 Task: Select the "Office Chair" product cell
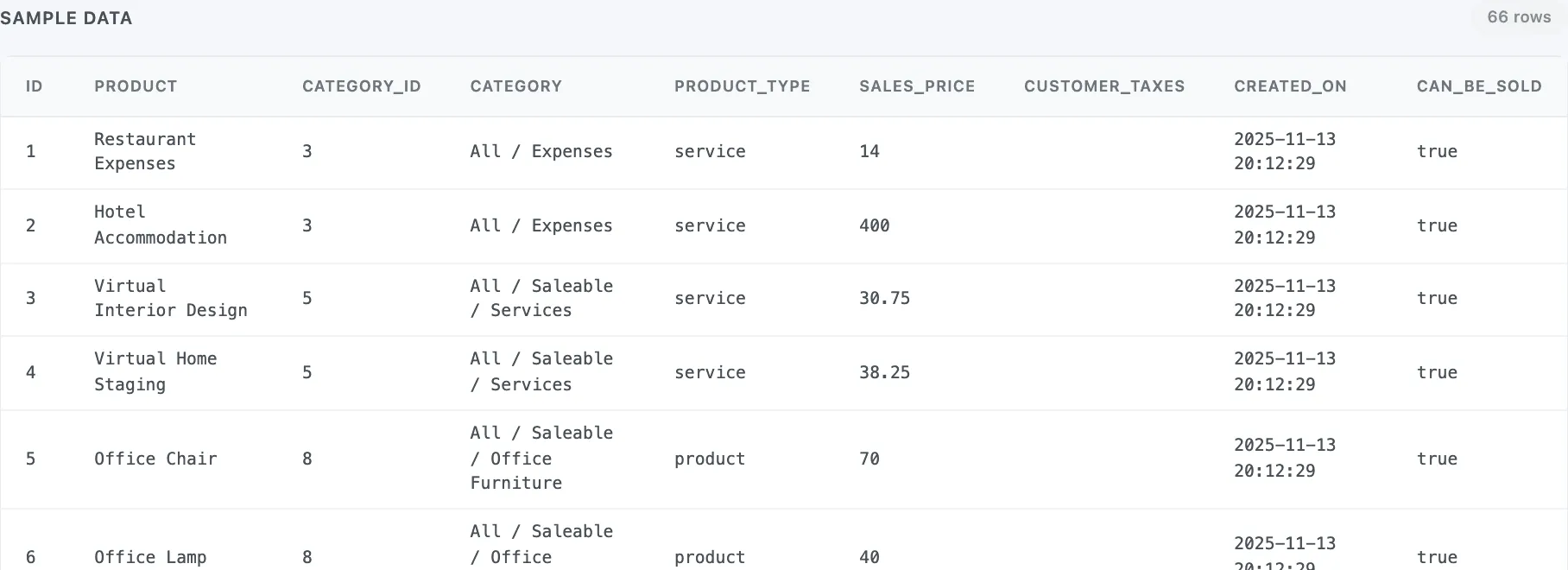(x=155, y=459)
